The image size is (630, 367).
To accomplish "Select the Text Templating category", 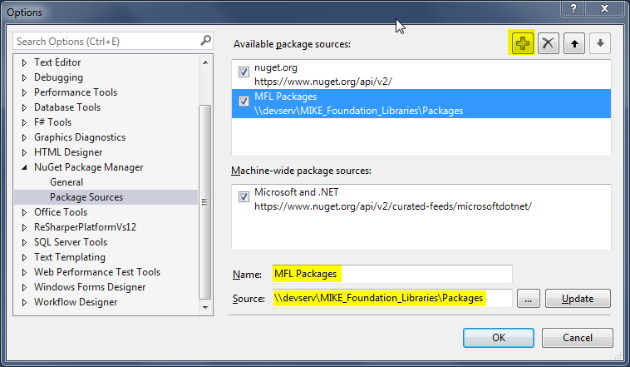I will pos(70,257).
